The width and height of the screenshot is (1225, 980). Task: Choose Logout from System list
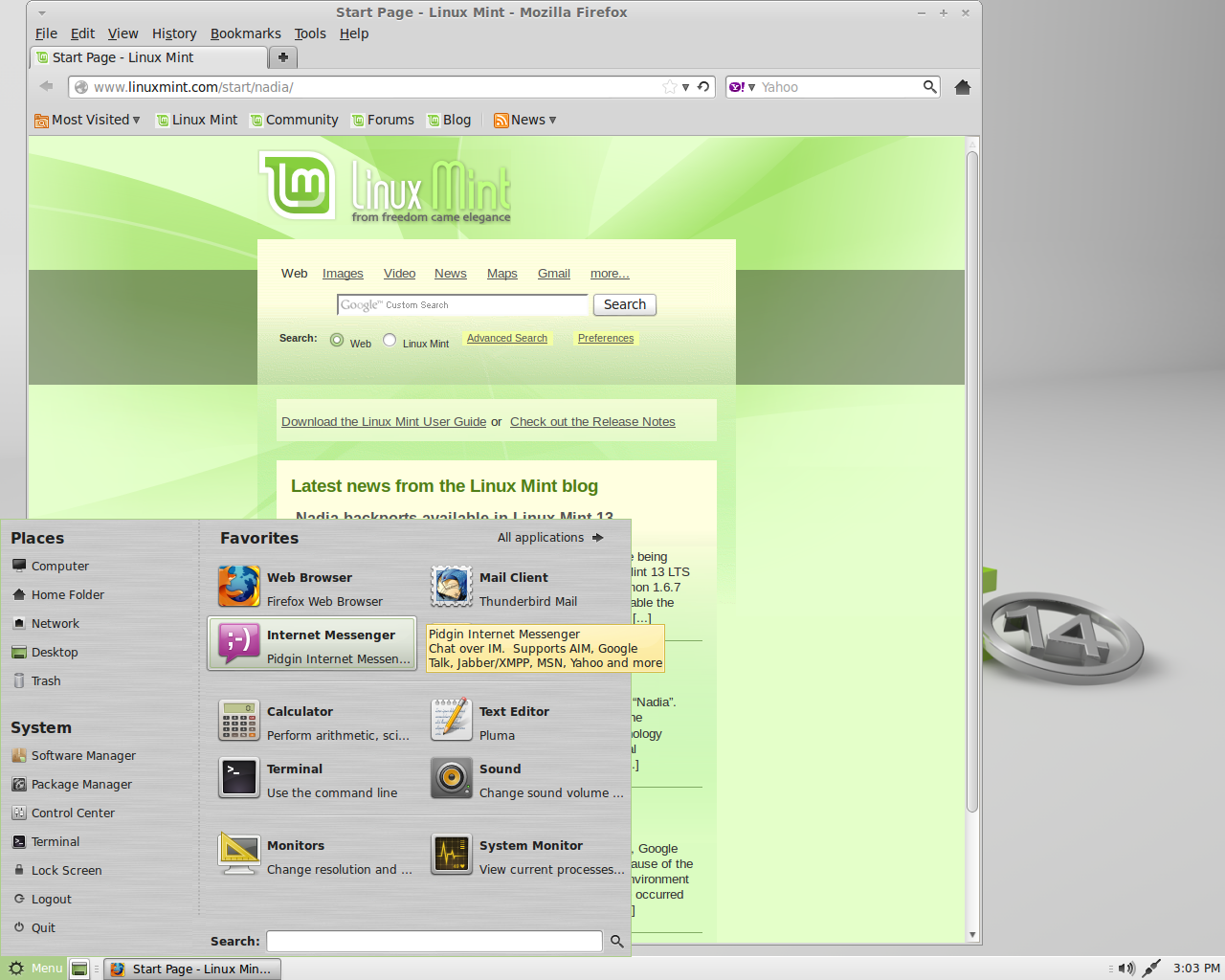click(42, 899)
